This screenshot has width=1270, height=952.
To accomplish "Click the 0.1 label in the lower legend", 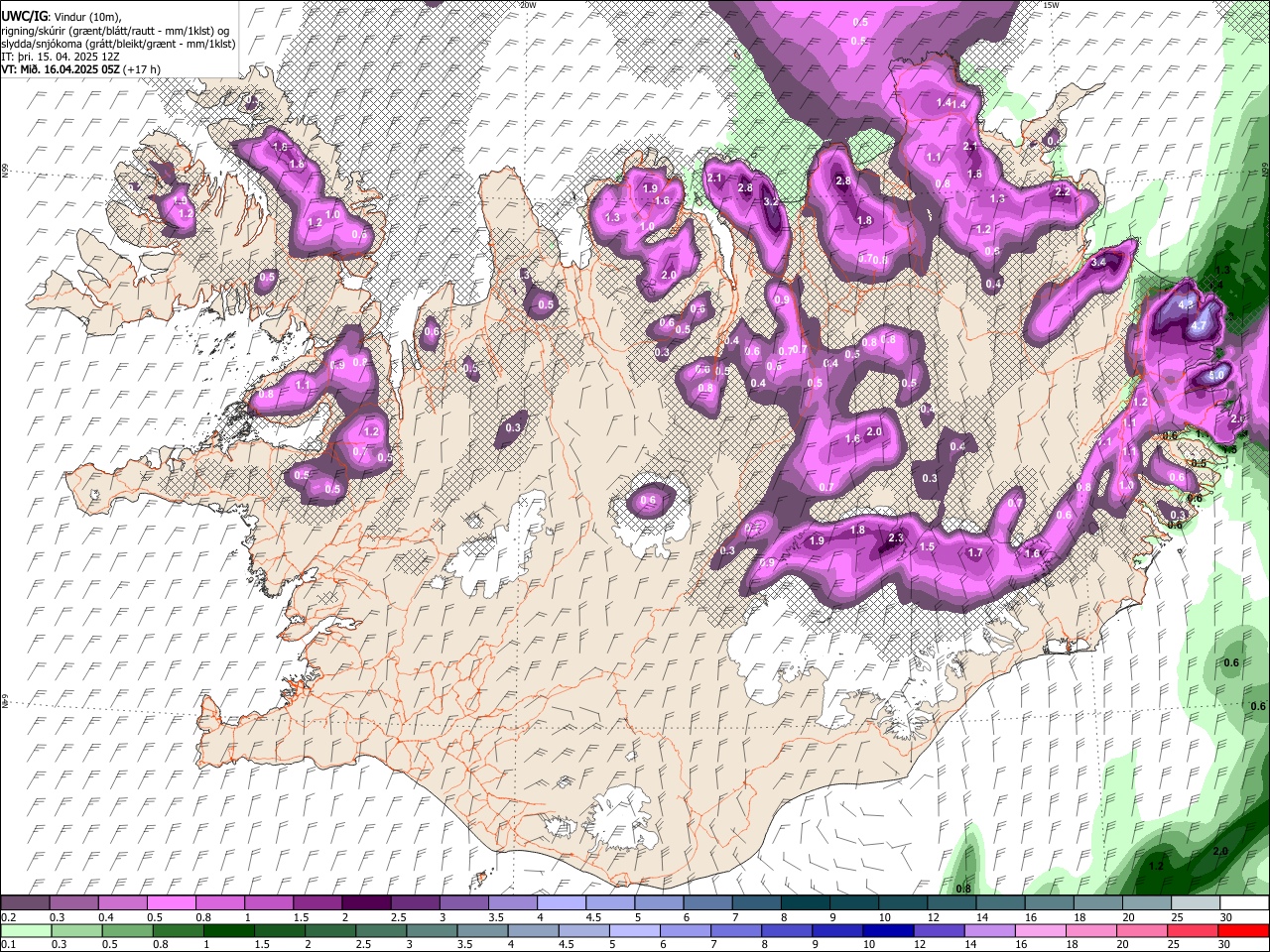I will 7,944.
